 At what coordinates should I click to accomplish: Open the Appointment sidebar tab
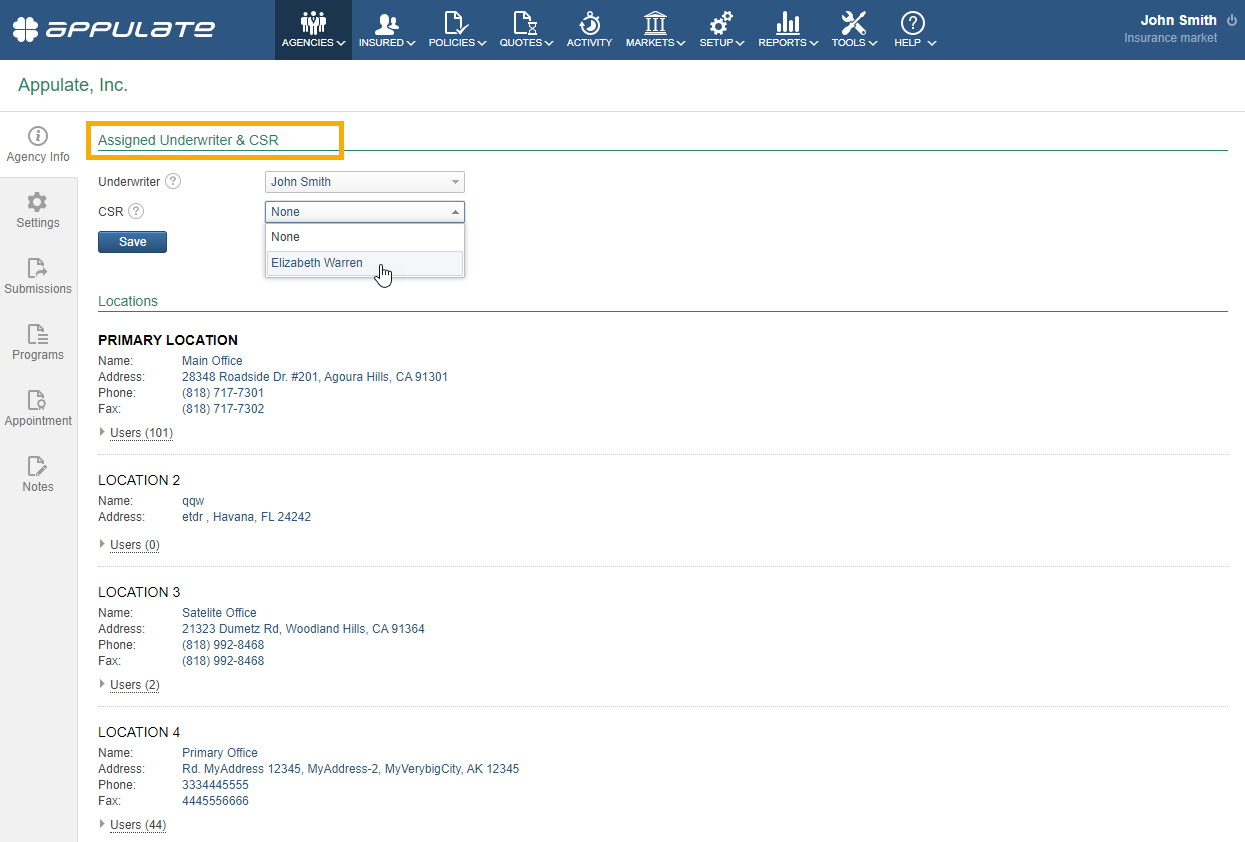(x=38, y=409)
